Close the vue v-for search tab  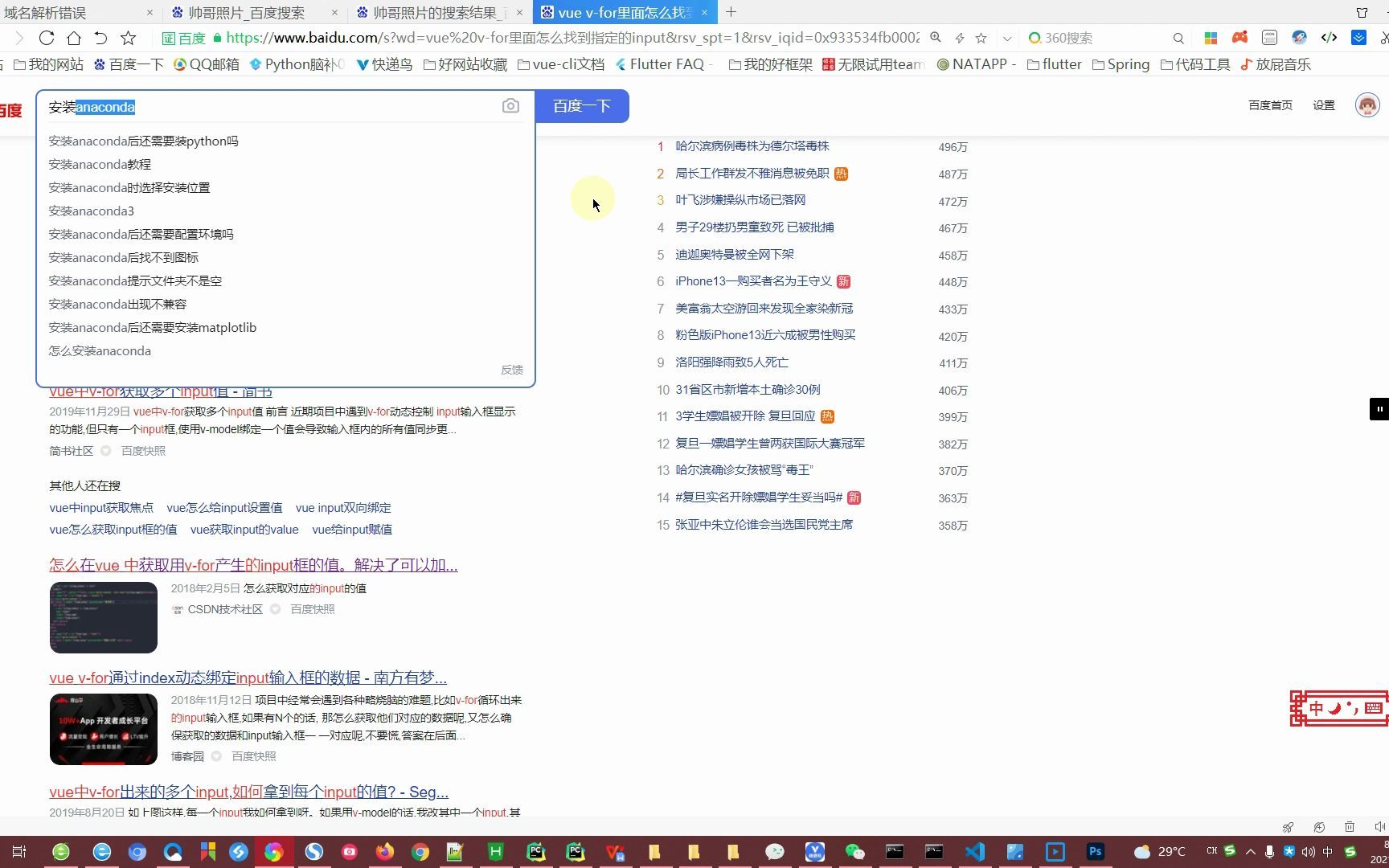(704, 12)
